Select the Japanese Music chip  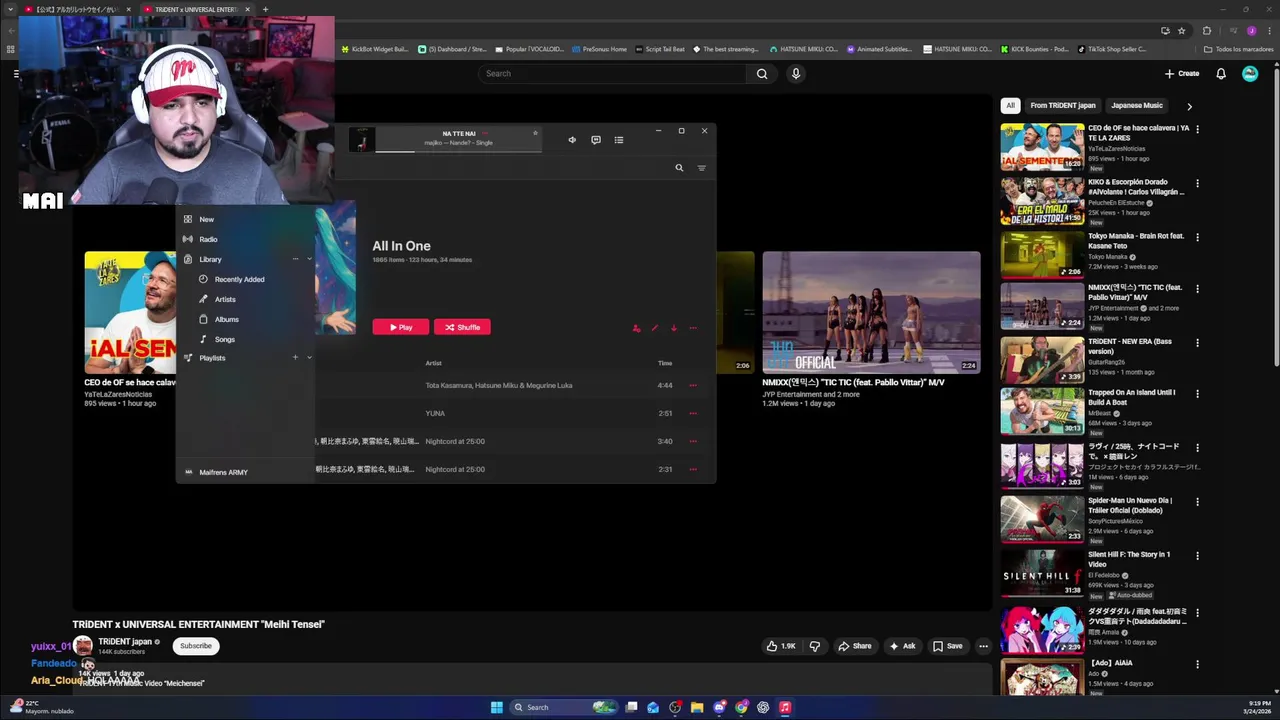[x=1137, y=105]
